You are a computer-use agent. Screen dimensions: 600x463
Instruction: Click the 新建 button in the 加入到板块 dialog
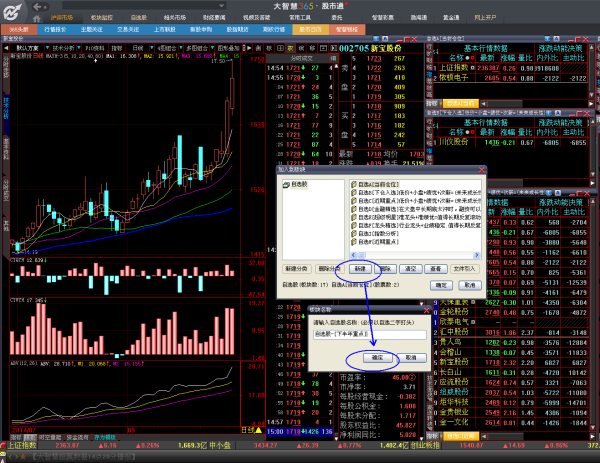[361, 269]
